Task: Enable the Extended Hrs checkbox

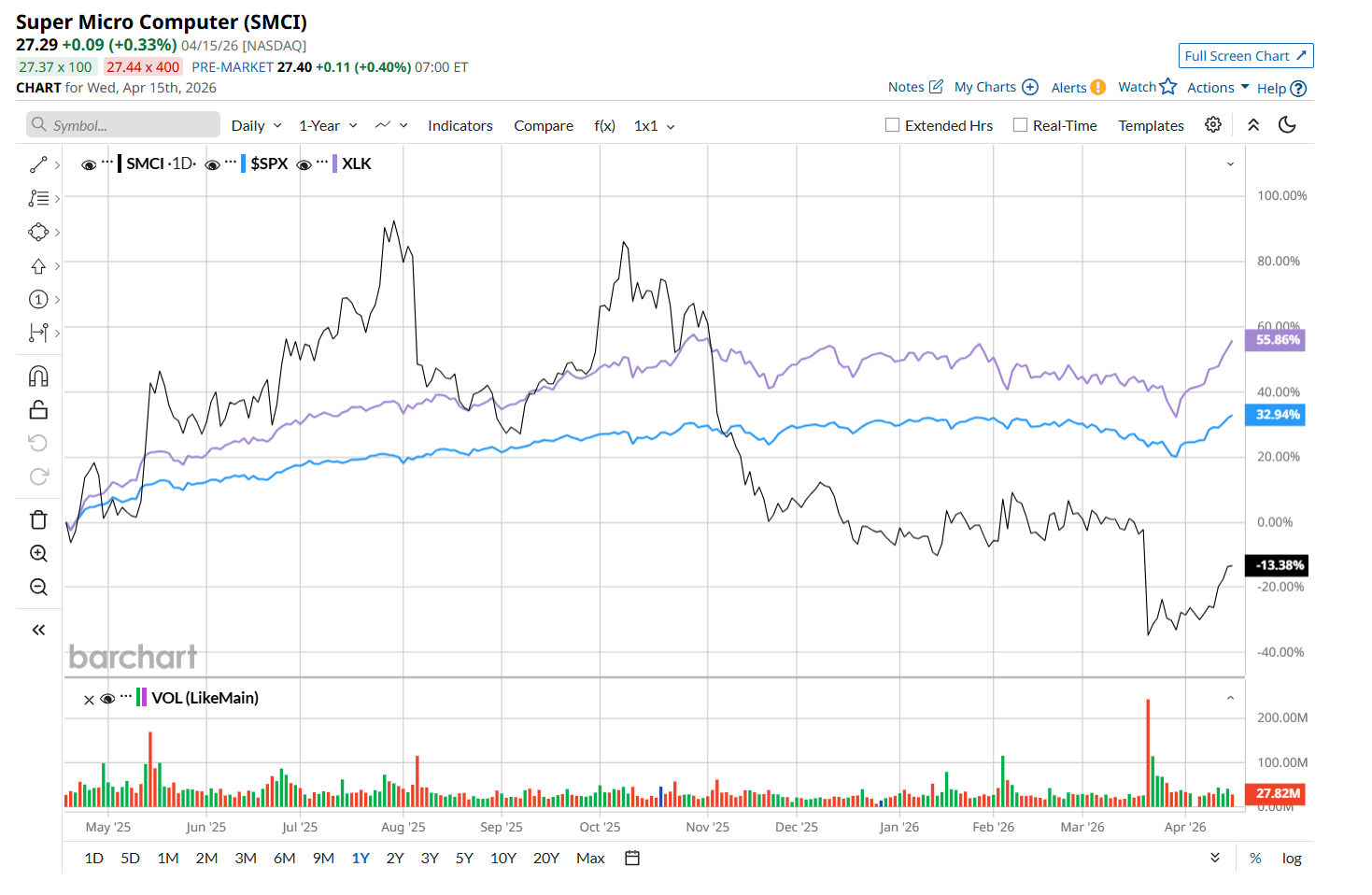Action: tap(892, 125)
